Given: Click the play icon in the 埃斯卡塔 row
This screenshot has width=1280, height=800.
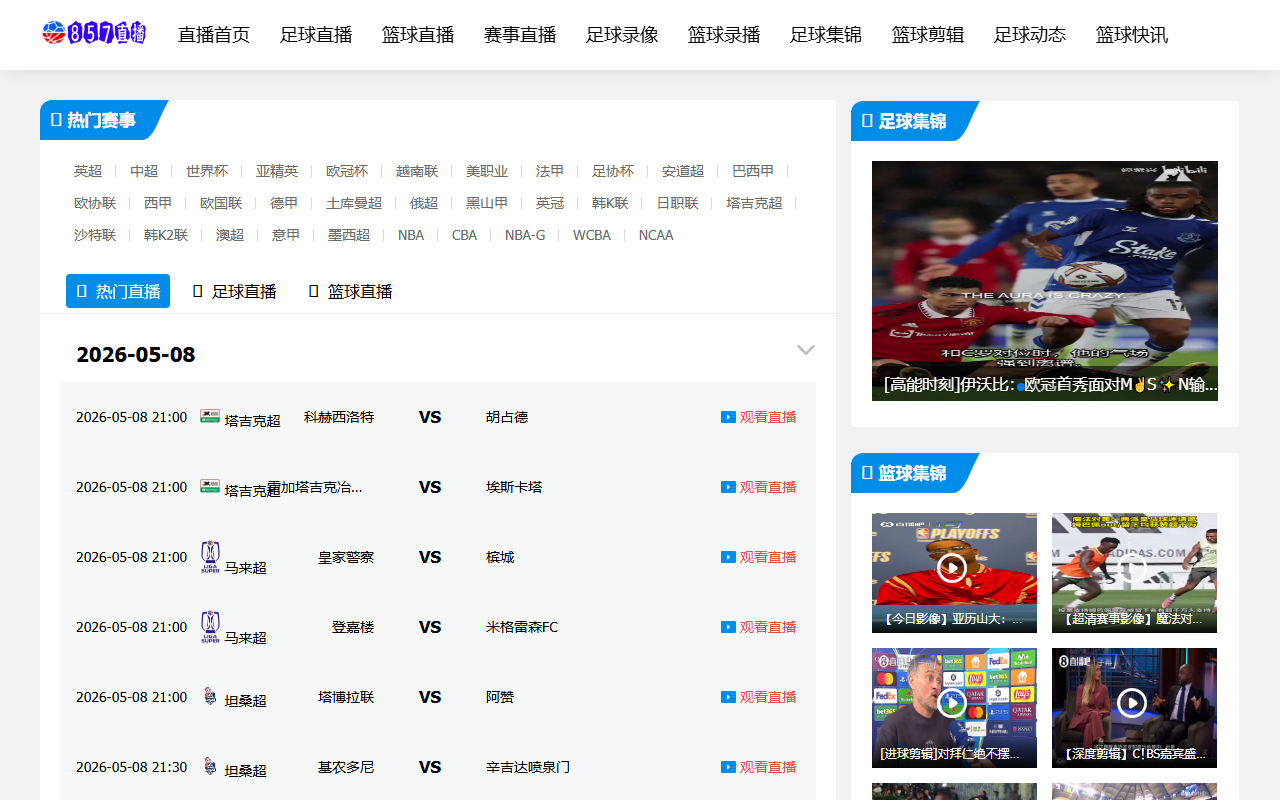Looking at the screenshot, I should click(x=728, y=487).
